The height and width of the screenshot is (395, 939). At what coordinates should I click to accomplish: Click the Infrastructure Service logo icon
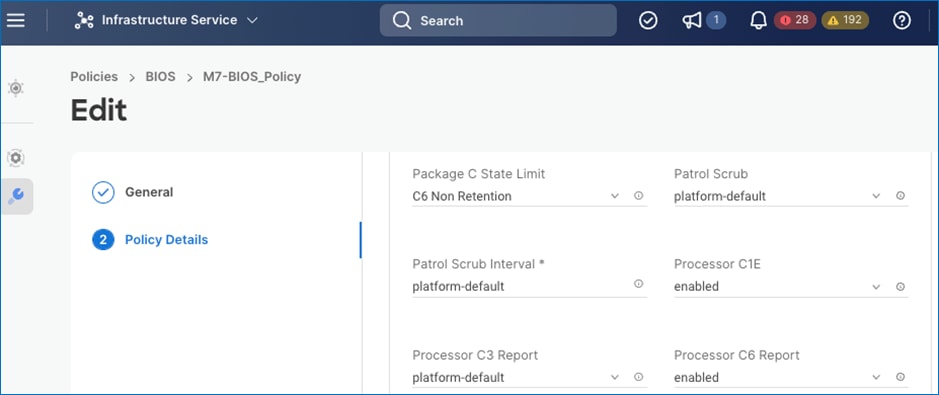[84, 20]
